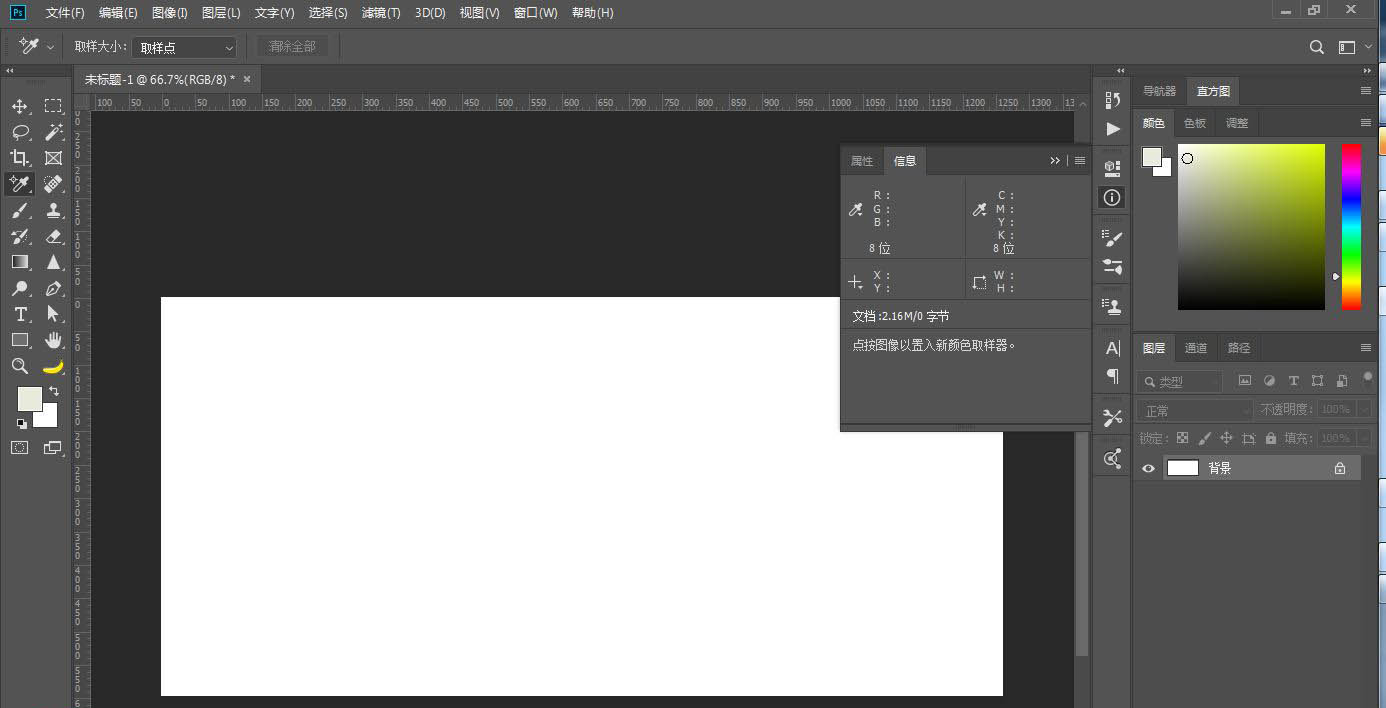1386x708 pixels.
Task: Open the Info panel options menu
Action: [1080, 161]
